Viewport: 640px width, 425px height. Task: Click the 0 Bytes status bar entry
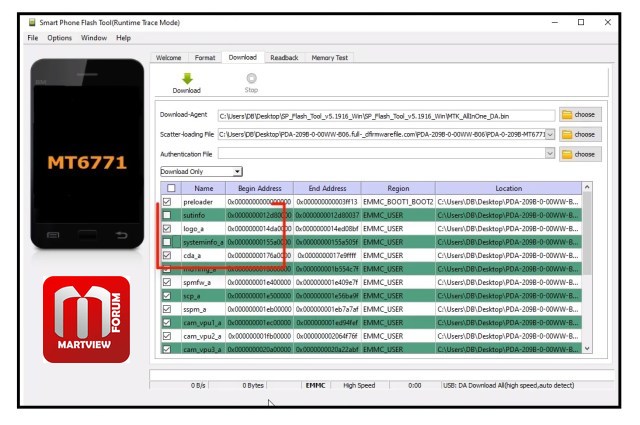point(253,385)
